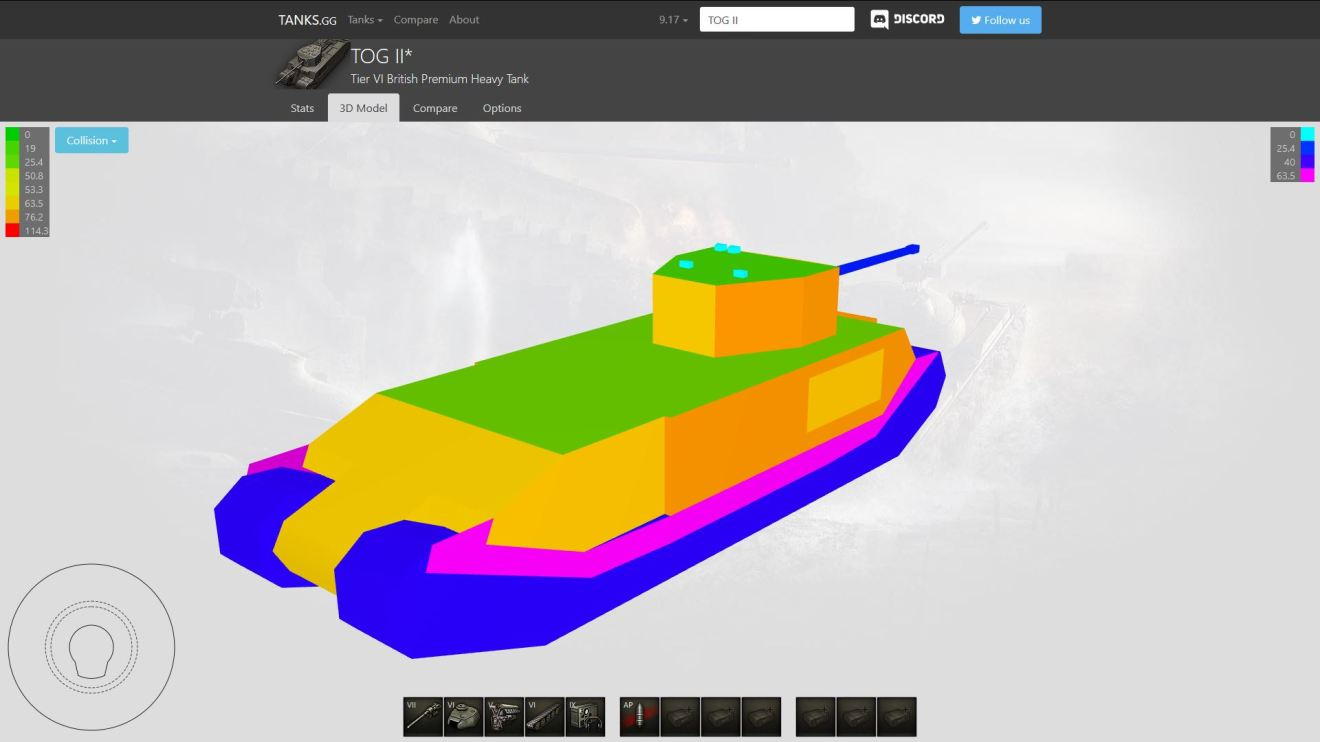The image size is (1320, 742).
Task: Switch to the Stats tab
Action: click(302, 108)
